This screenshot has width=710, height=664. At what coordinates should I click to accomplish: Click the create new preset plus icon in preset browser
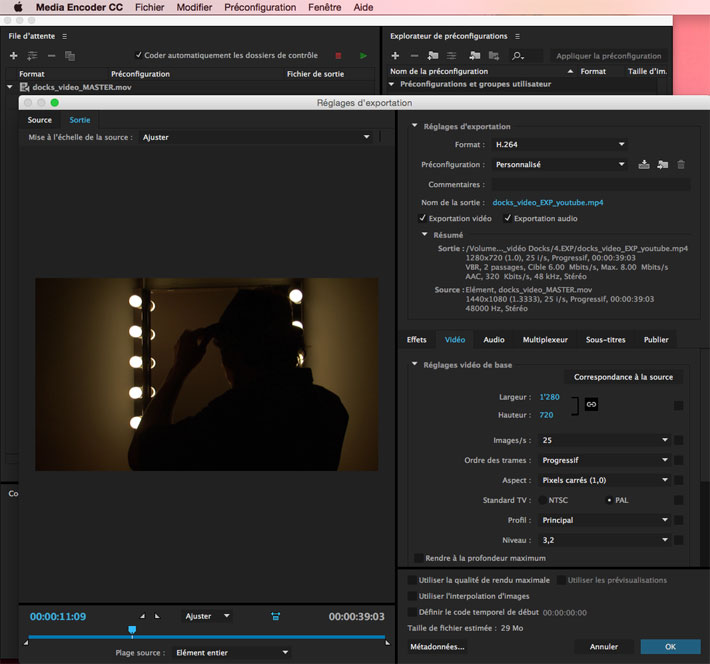(x=395, y=56)
